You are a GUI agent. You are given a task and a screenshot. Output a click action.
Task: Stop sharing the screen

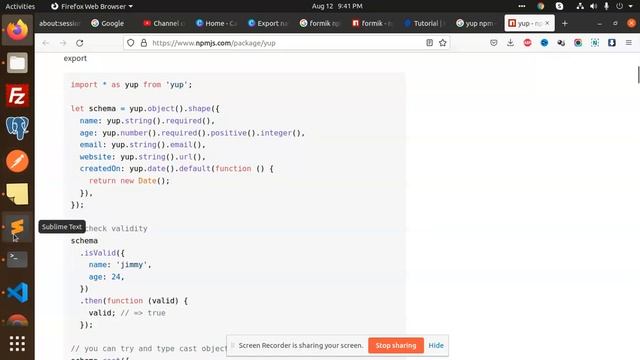tap(396, 345)
